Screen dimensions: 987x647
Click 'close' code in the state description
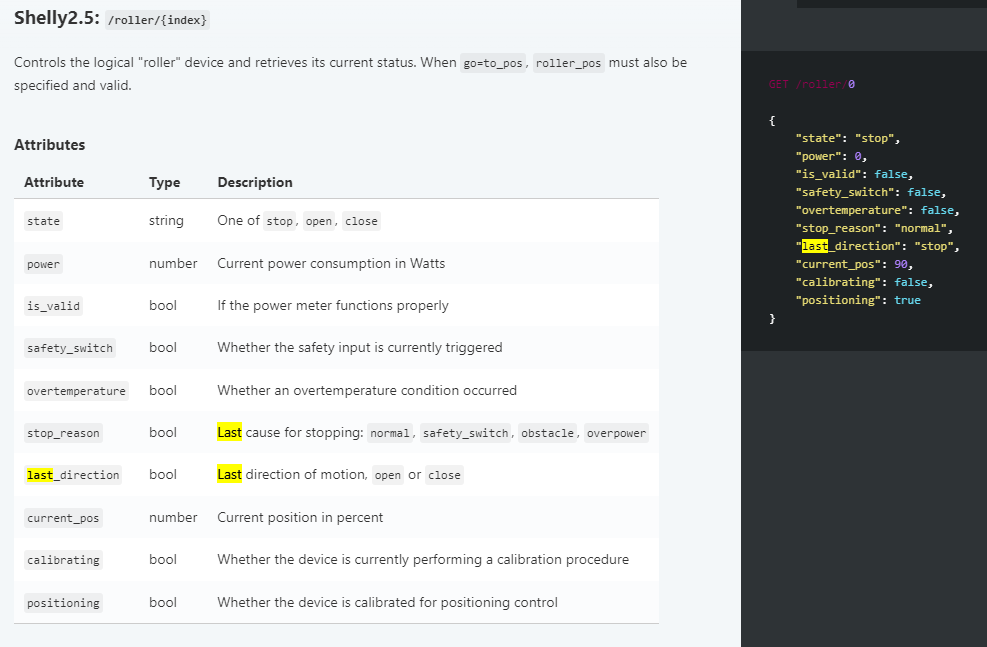pyautogui.click(x=361, y=221)
